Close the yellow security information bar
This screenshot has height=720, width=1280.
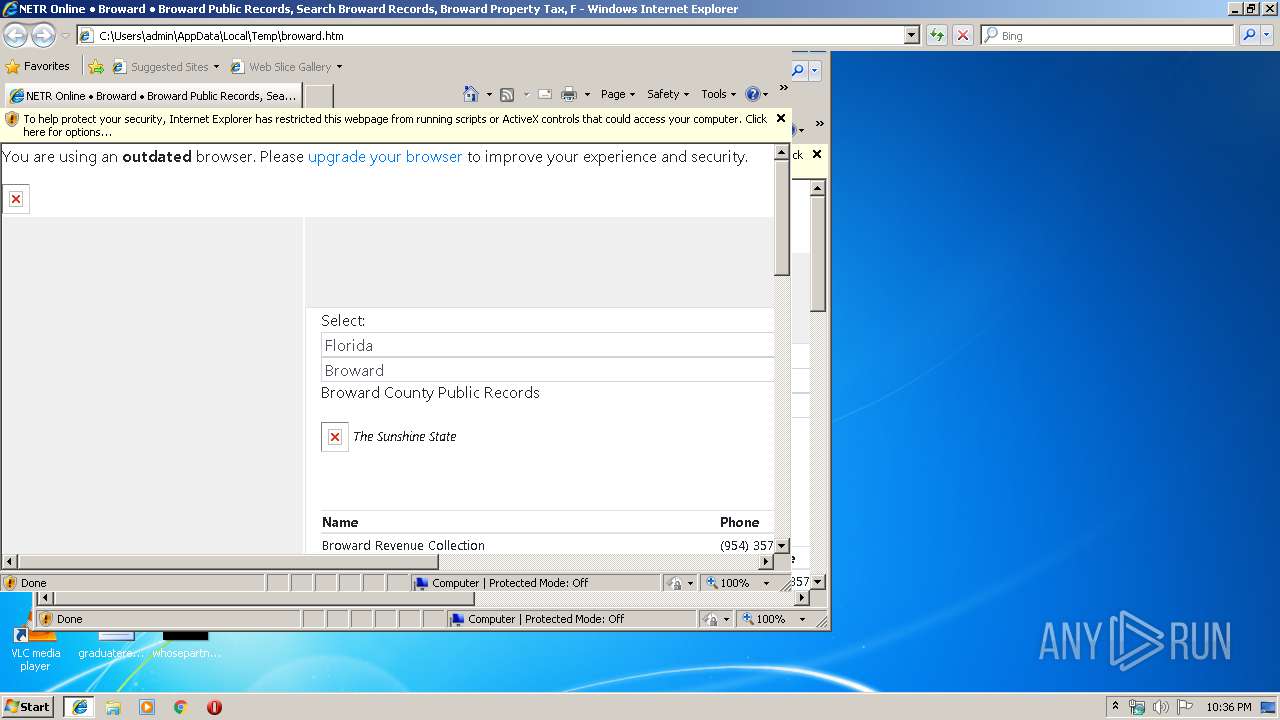pos(781,118)
